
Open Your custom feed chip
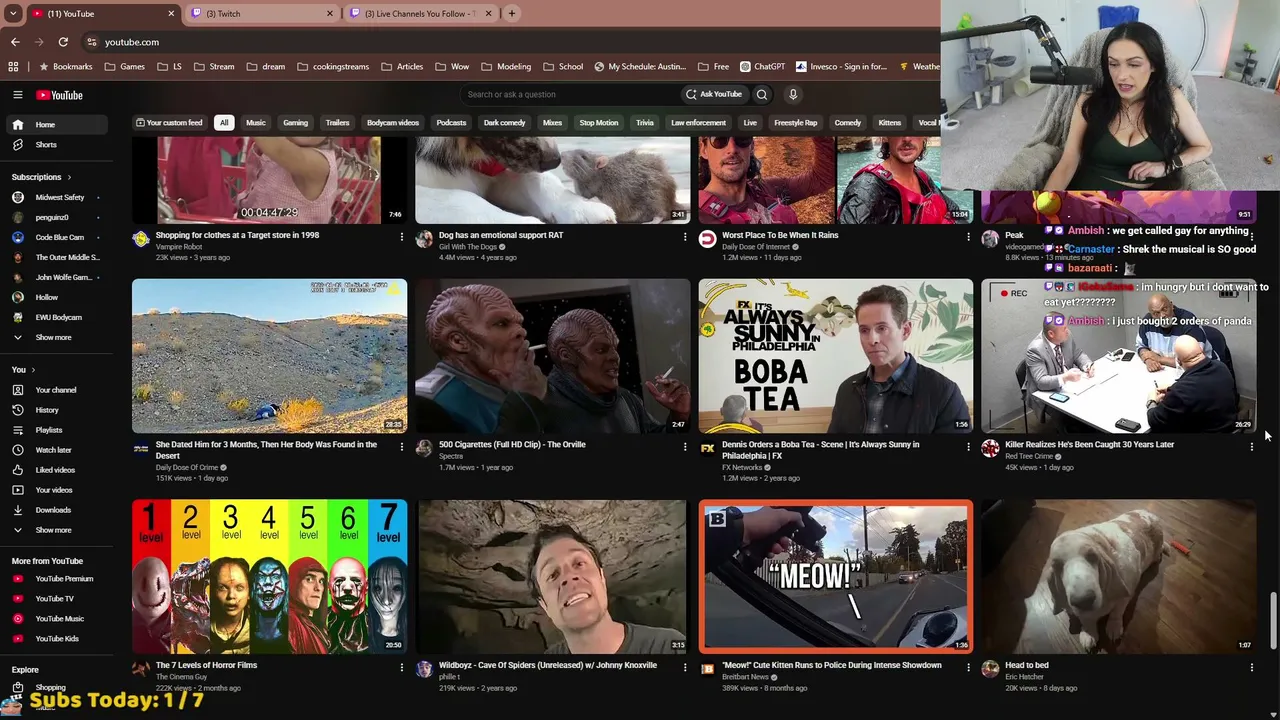pyautogui.click(x=169, y=123)
